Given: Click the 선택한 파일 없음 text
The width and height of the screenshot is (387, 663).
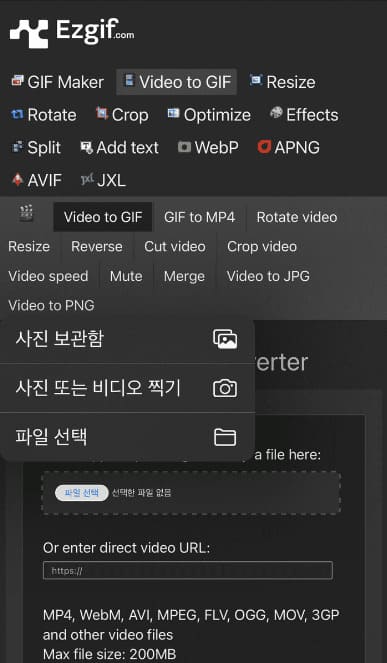Looking at the screenshot, I should (x=141, y=493).
